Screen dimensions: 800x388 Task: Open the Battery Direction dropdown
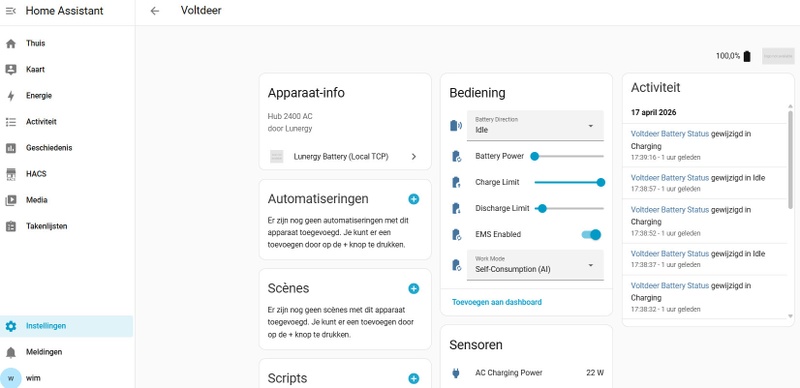535,126
